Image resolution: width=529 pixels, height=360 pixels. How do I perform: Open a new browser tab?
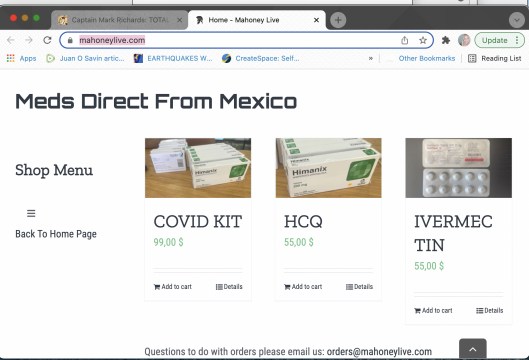tap(338, 20)
